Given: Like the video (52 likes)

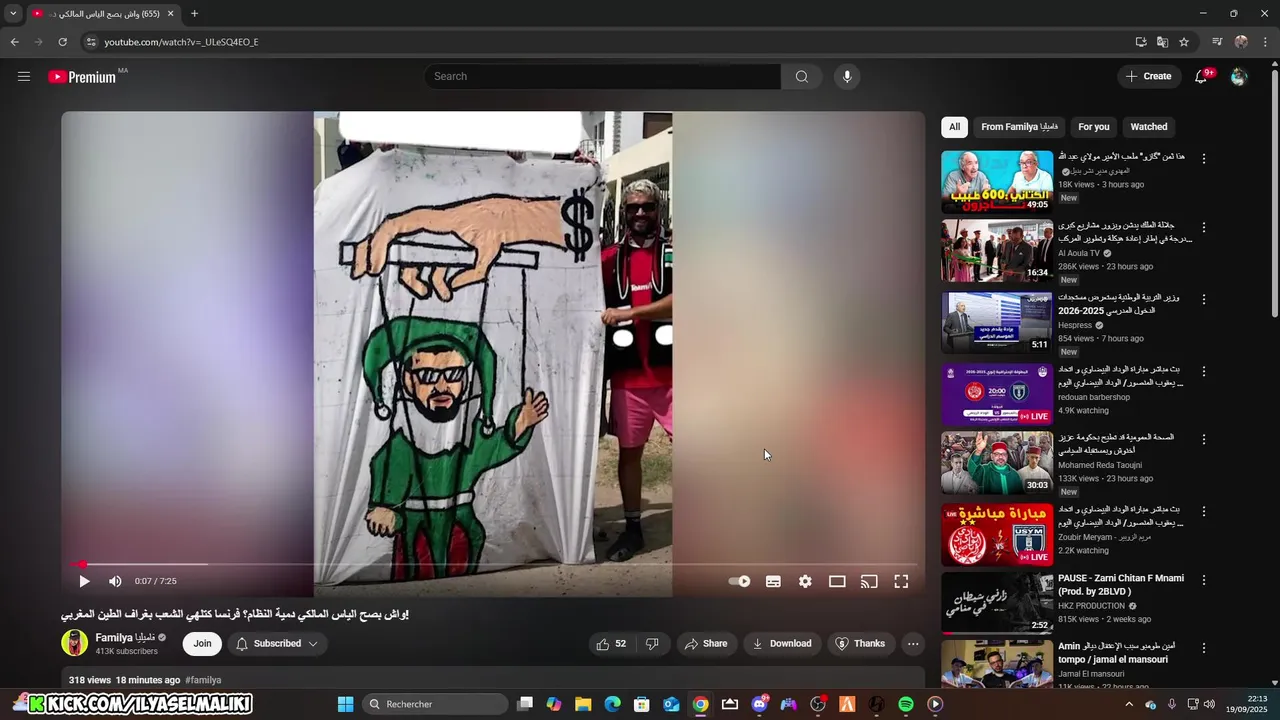Looking at the screenshot, I should pyautogui.click(x=611, y=644).
